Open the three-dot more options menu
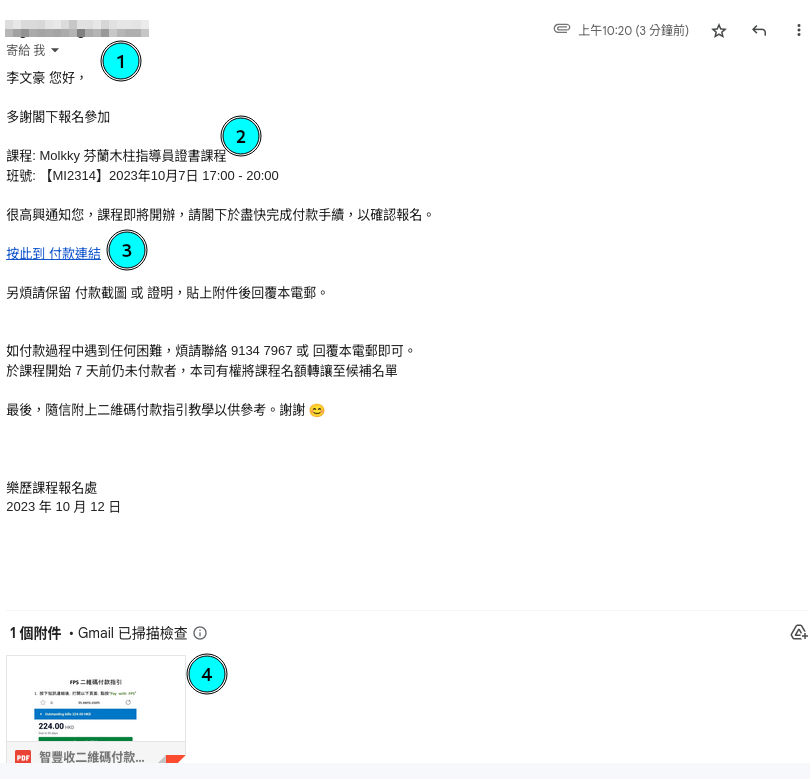This screenshot has width=810, height=779. [x=798, y=31]
